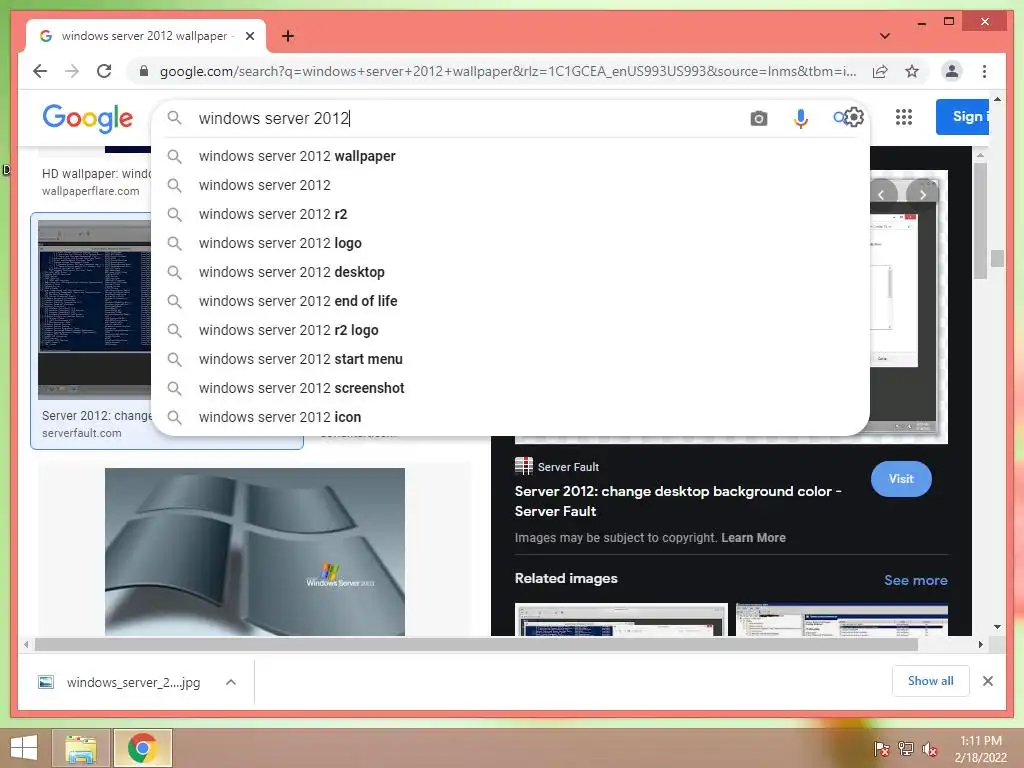The width and height of the screenshot is (1024, 768).
Task: Click the muted volume tray icon
Action: pos(929,748)
